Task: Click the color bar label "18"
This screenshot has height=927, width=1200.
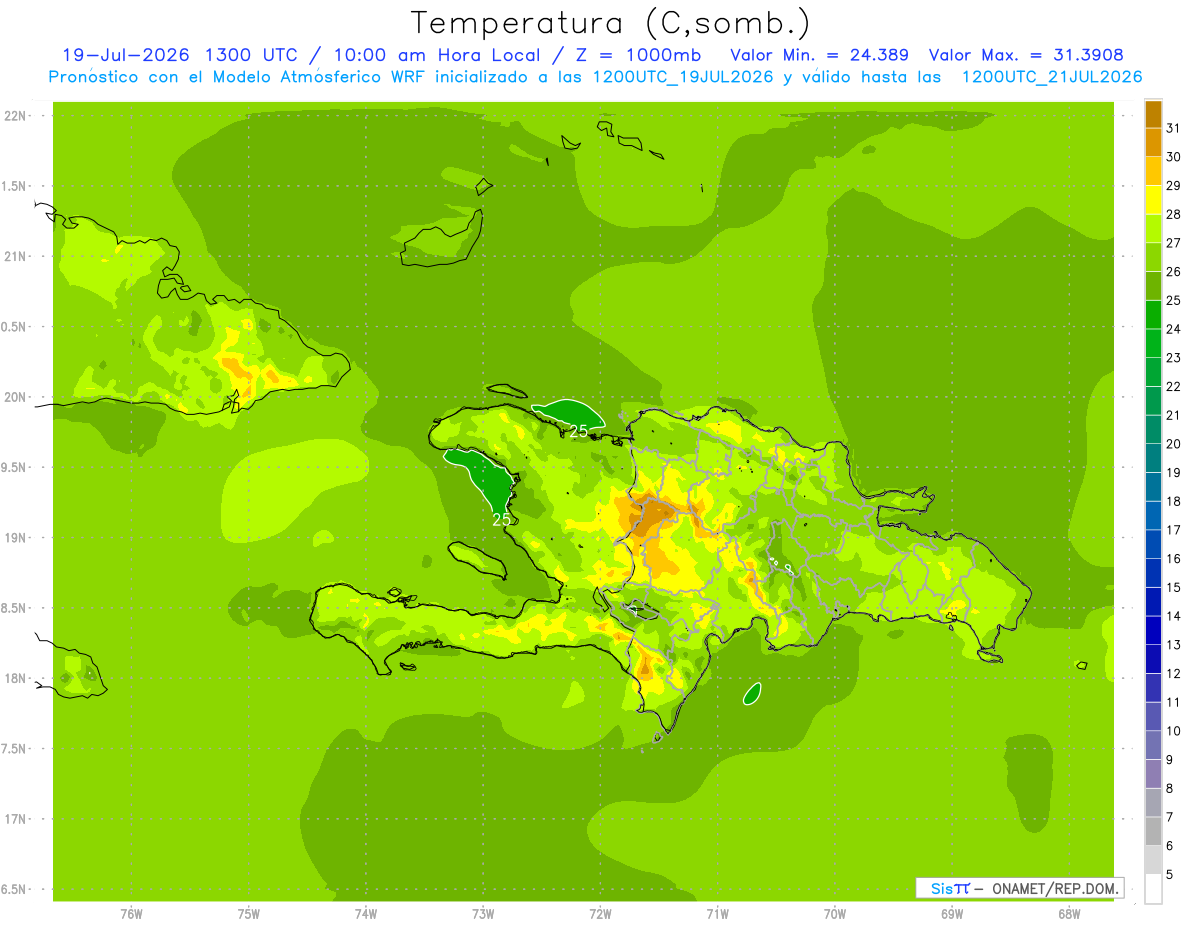Action: (1175, 501)
